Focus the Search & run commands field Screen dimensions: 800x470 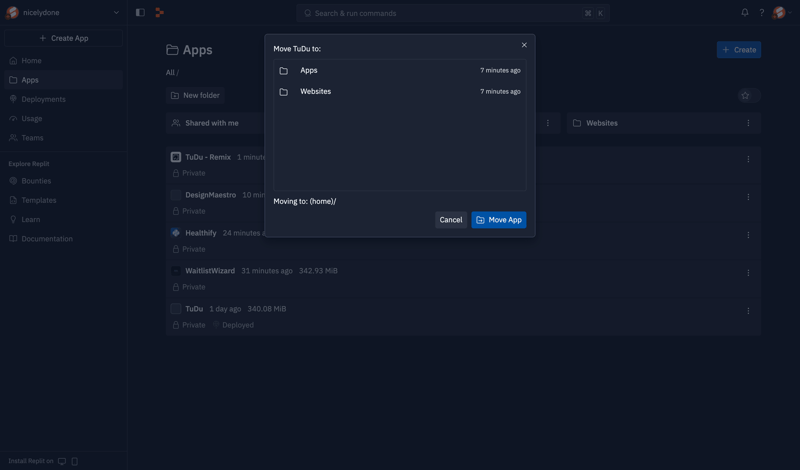click(453, 13)
